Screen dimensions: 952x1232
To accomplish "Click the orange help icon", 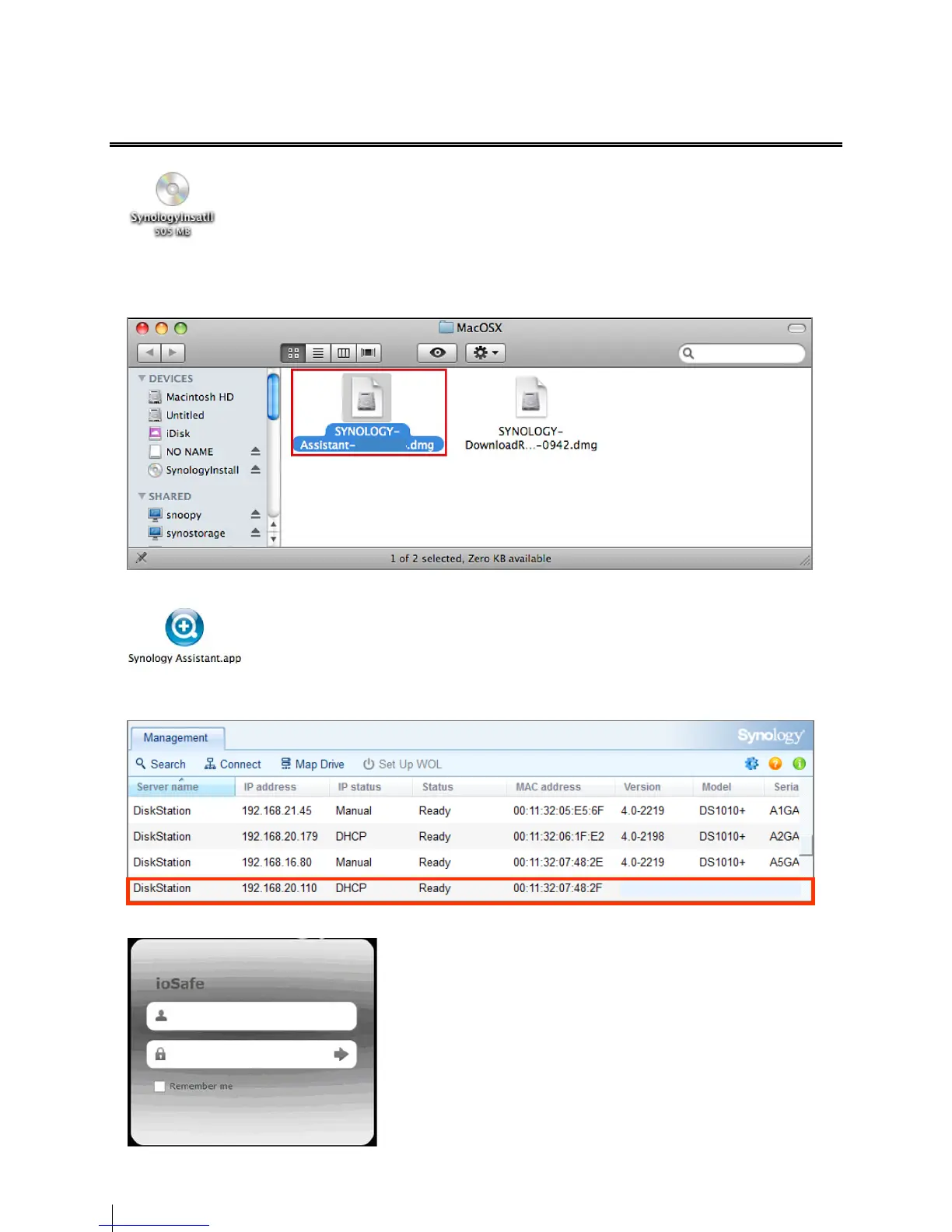I will (x=775, y=764).
